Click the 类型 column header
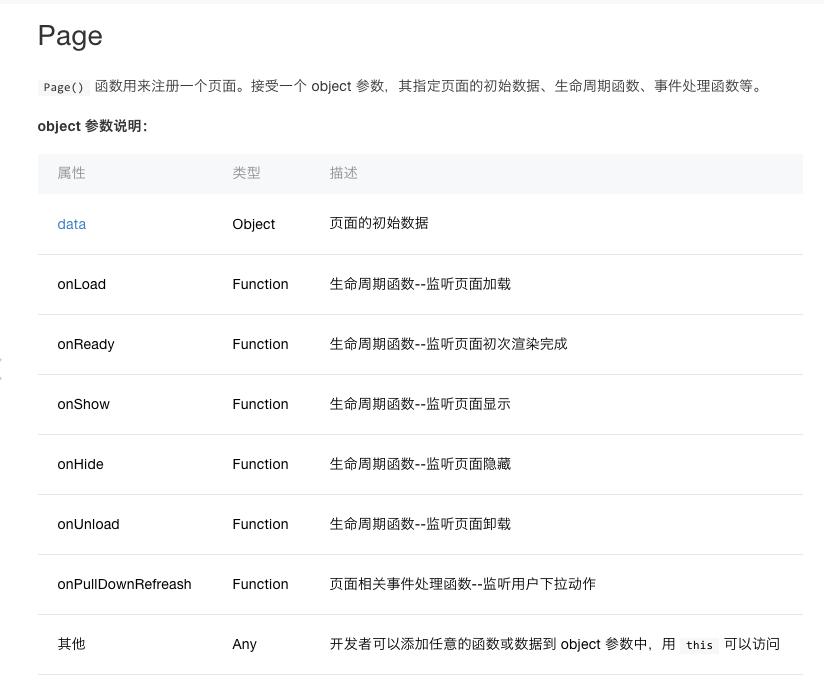Screen dimensions: 824x689 [246, 173]
